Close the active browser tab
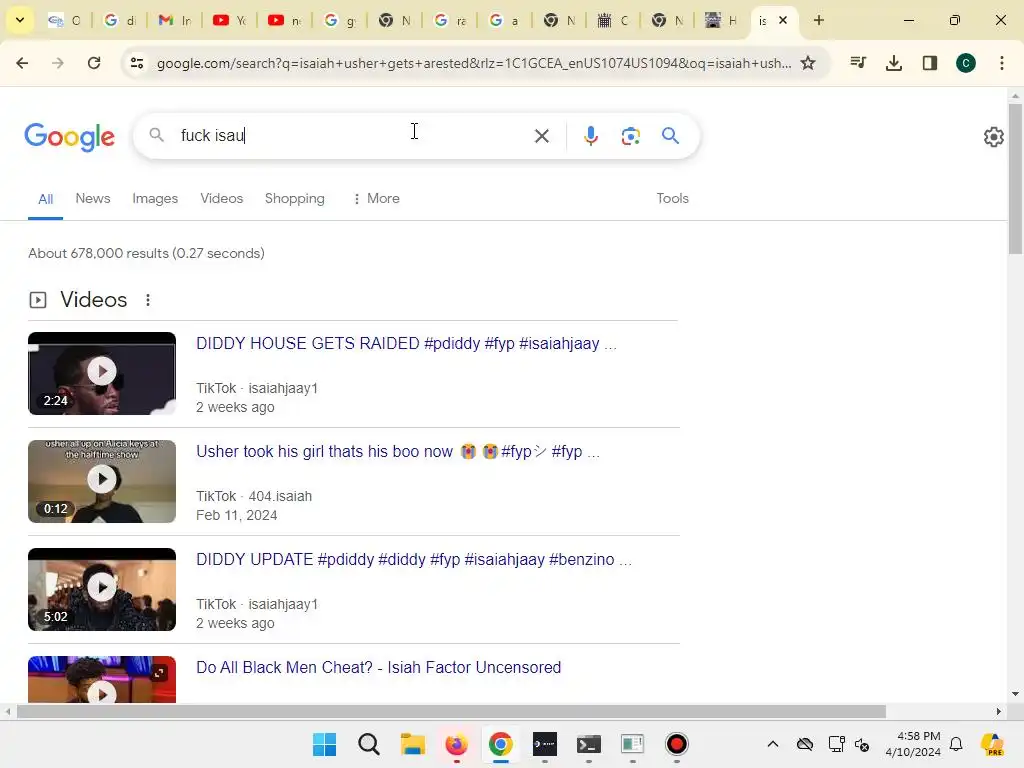 783,20
